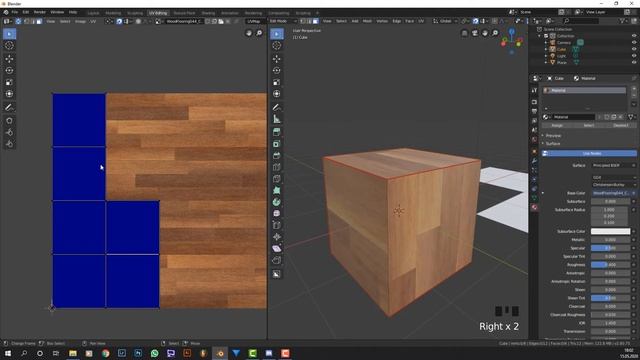Select the Poly Build tool
Image resolution: width=640 pixels, height=360 pixels.
(x=277, y=191)
